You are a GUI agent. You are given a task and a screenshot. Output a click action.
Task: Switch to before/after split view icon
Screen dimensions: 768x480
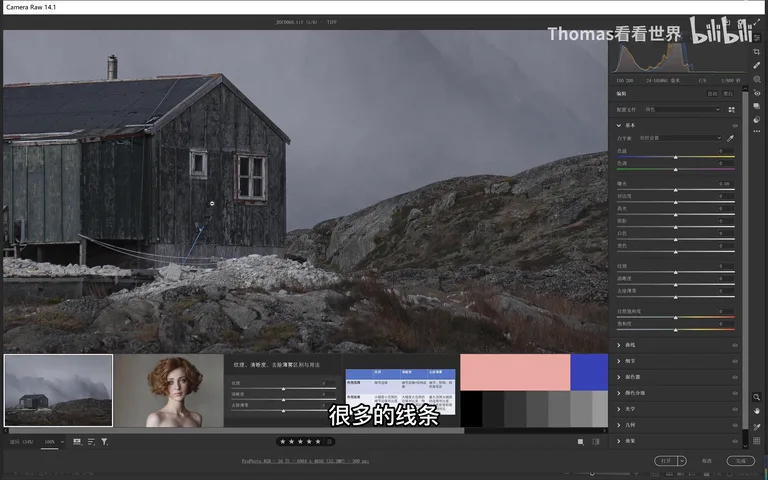596,442
